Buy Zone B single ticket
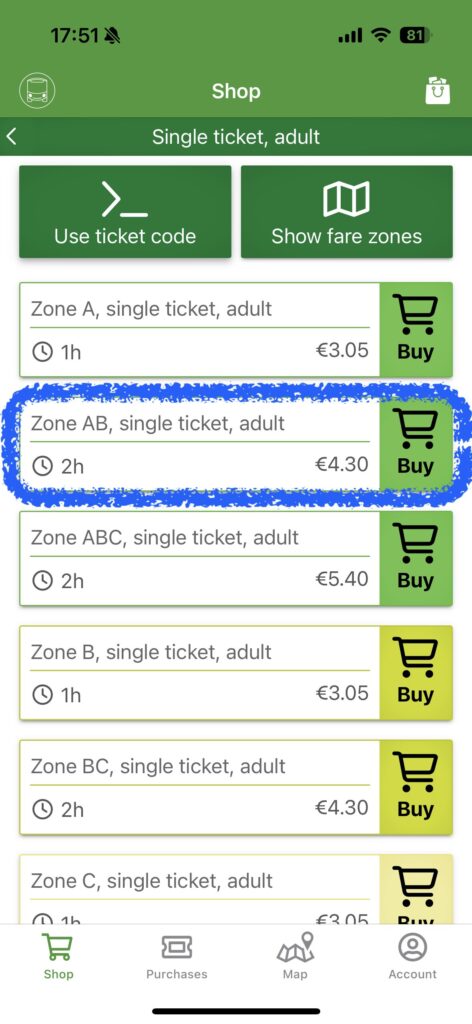This screenshot has height=1024, width=472. click(x=416, y=673)
